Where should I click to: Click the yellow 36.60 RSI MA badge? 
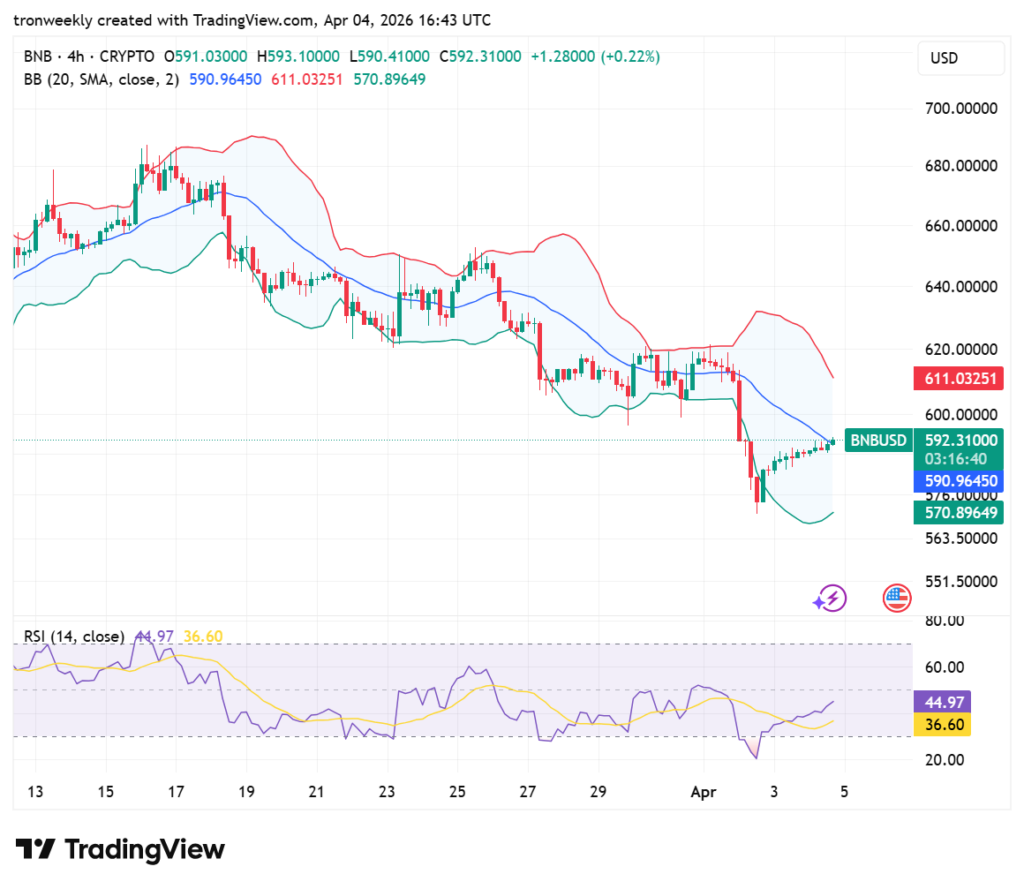[x=941, y=725]
